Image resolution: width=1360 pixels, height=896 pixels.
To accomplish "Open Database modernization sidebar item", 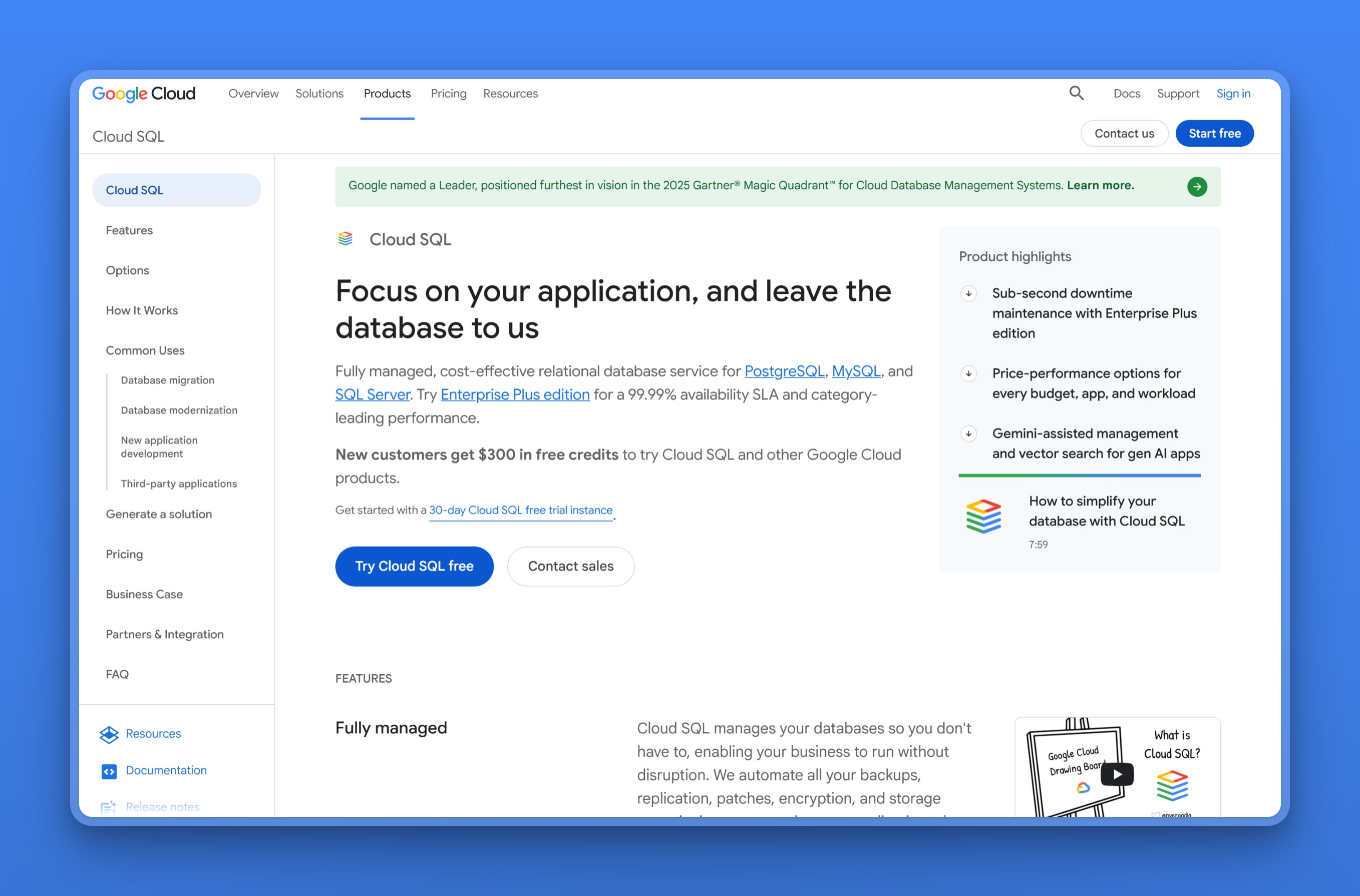I will (x=178, y=410).
